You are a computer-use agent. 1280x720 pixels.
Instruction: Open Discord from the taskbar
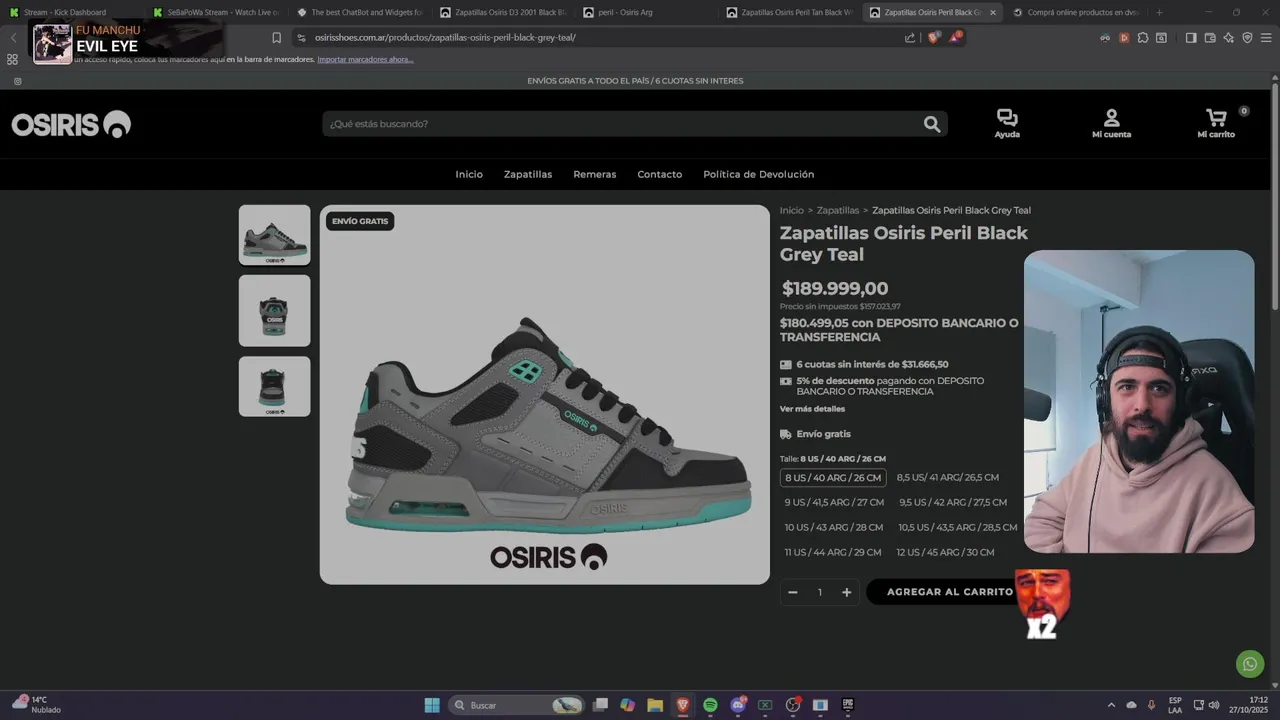coord(738,705)
